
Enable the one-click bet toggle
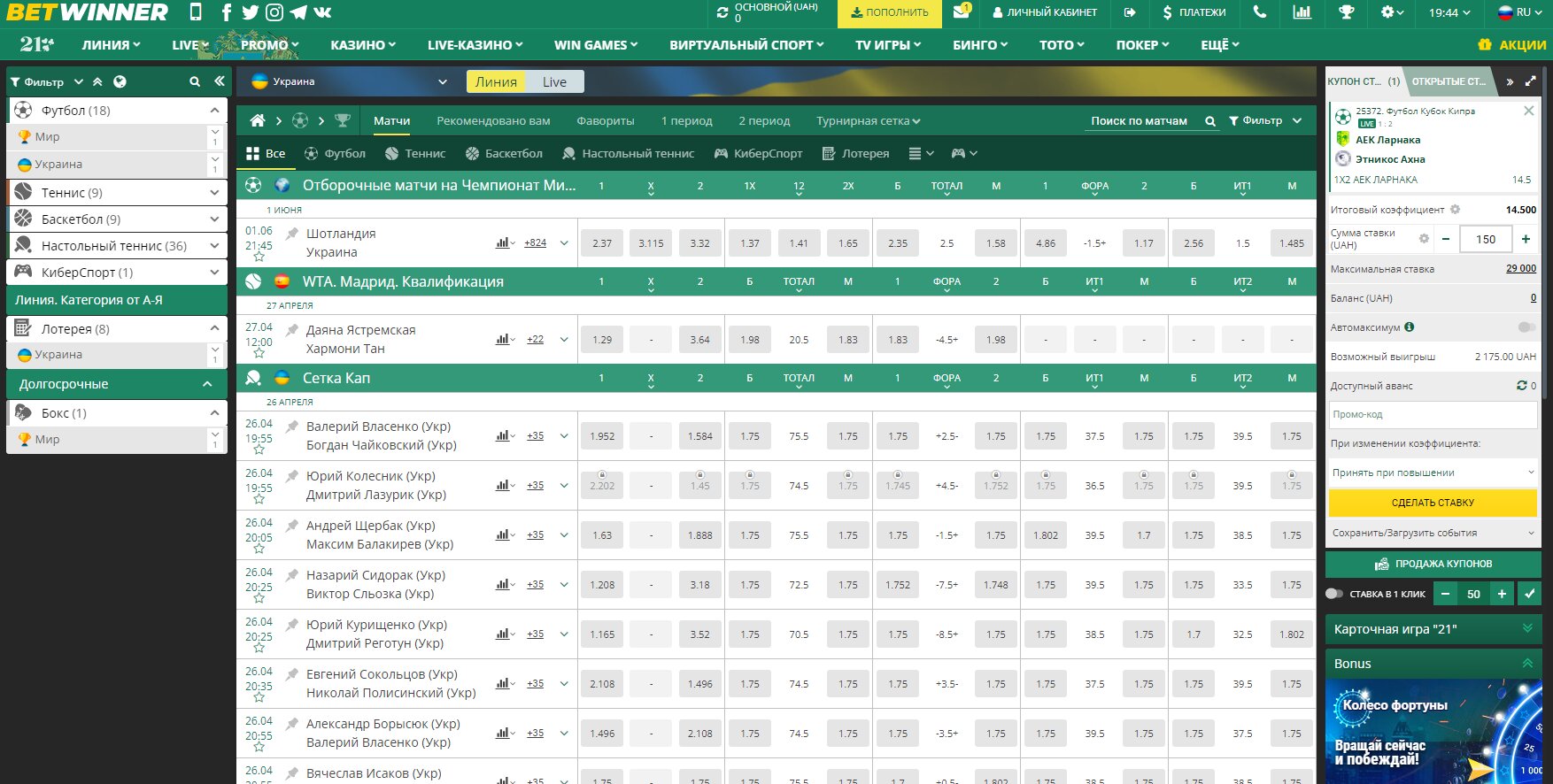tap(1334, 594)
